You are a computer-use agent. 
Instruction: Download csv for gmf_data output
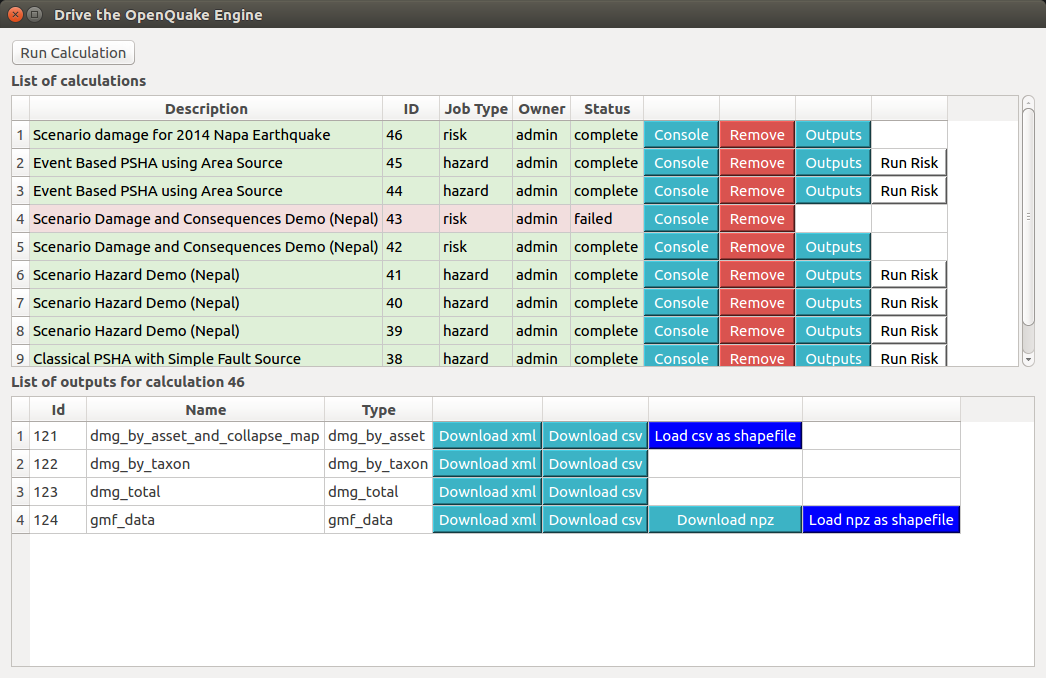coord(596,520)
